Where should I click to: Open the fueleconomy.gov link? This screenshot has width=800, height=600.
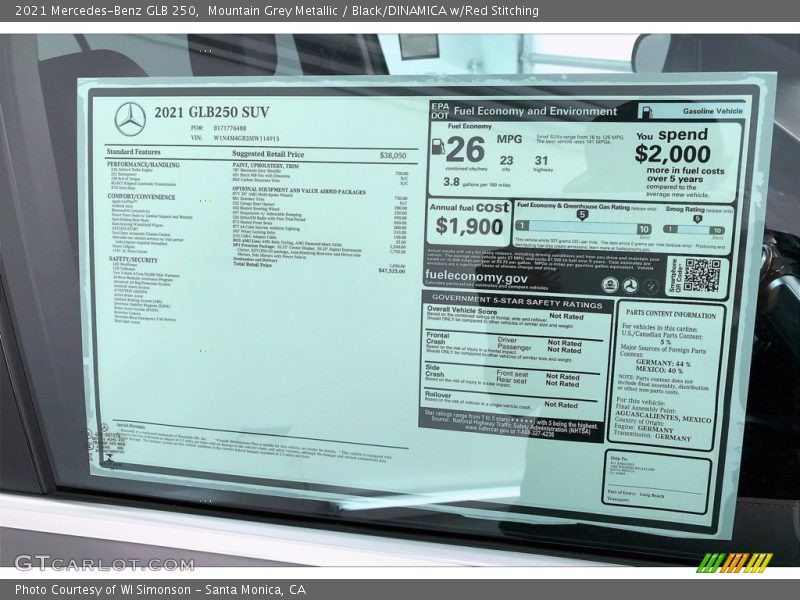[476, 276]
